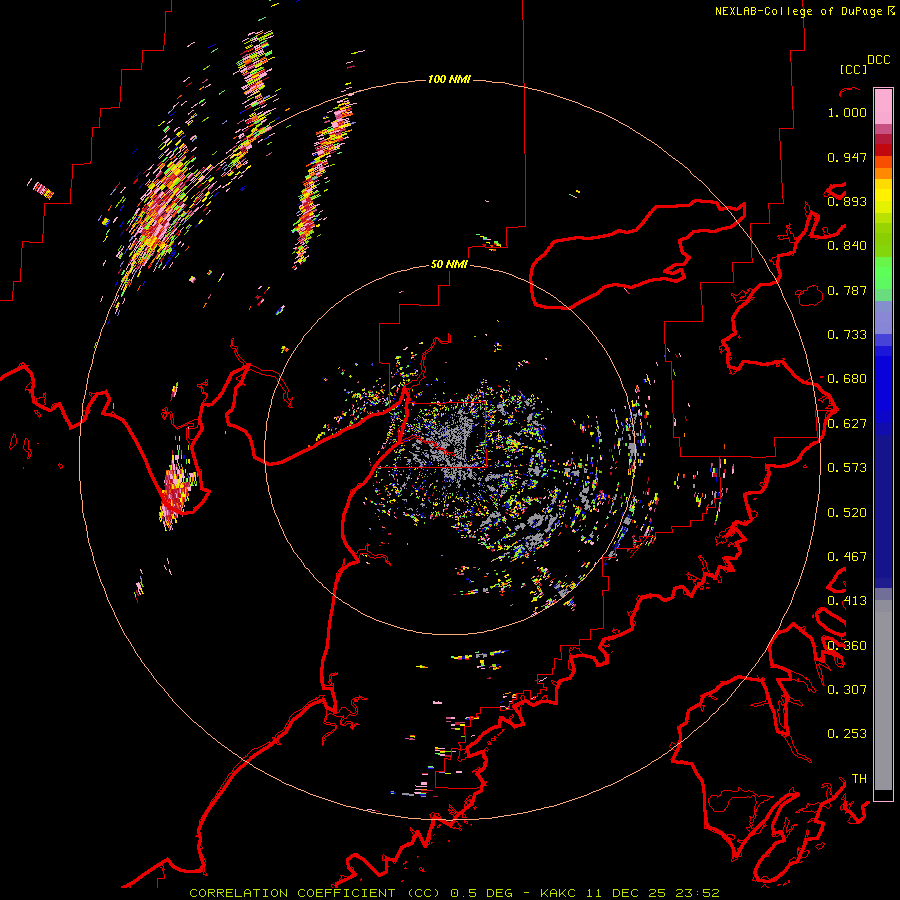The image size is (900, 900).
Task: Click the 0.893 value on the color scale
Action: coord(847,201)
